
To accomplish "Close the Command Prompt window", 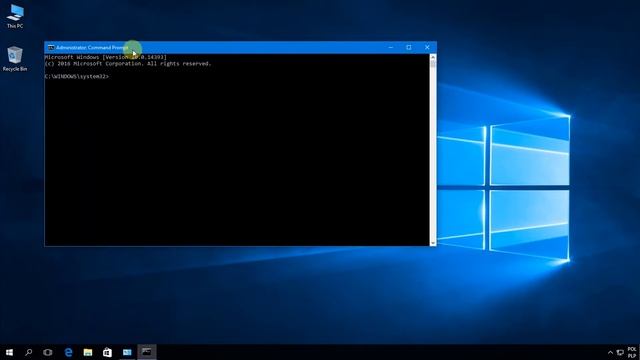I will (427, 47).
